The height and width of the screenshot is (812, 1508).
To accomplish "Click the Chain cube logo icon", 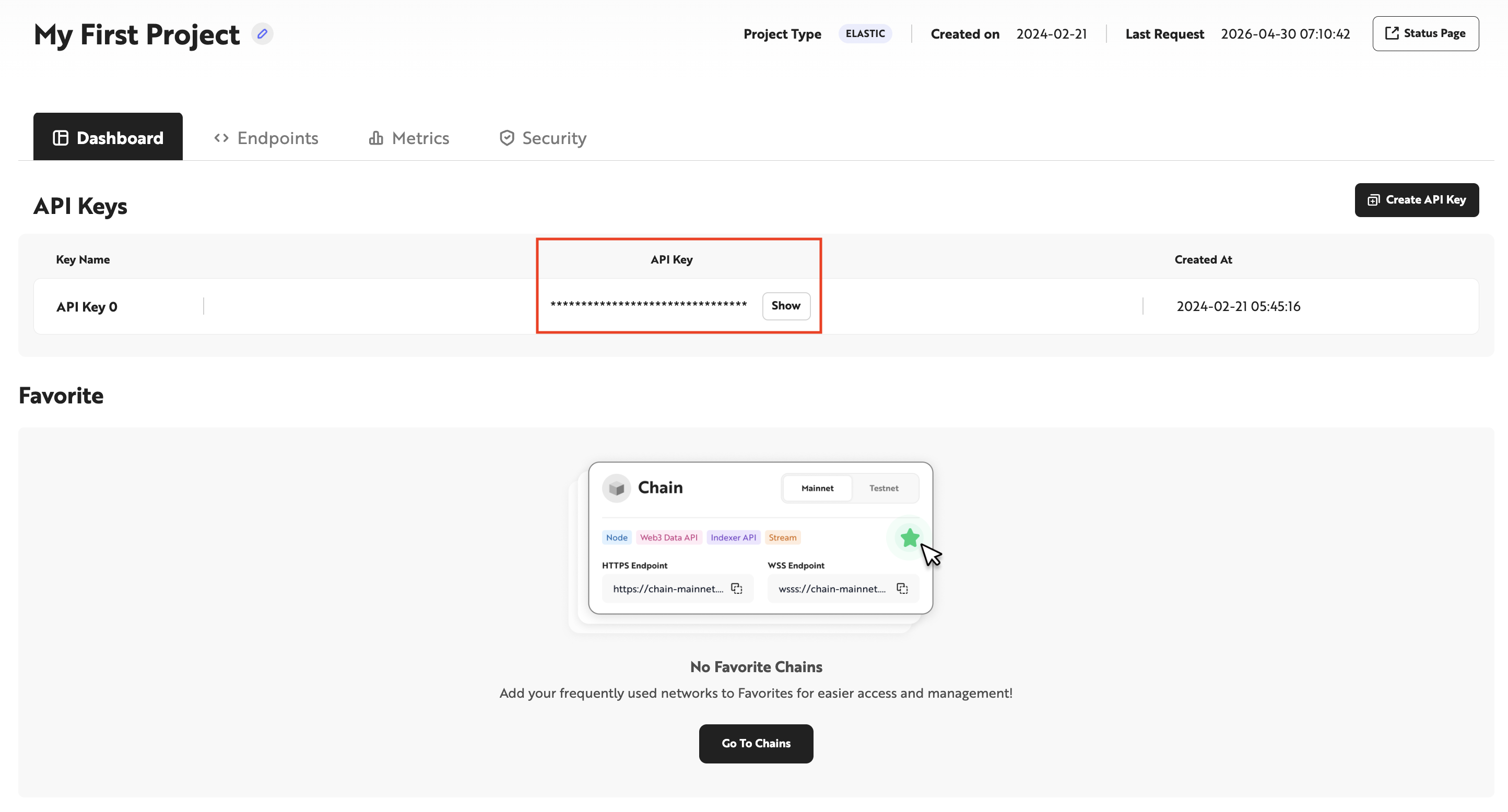I will (617, 488).
